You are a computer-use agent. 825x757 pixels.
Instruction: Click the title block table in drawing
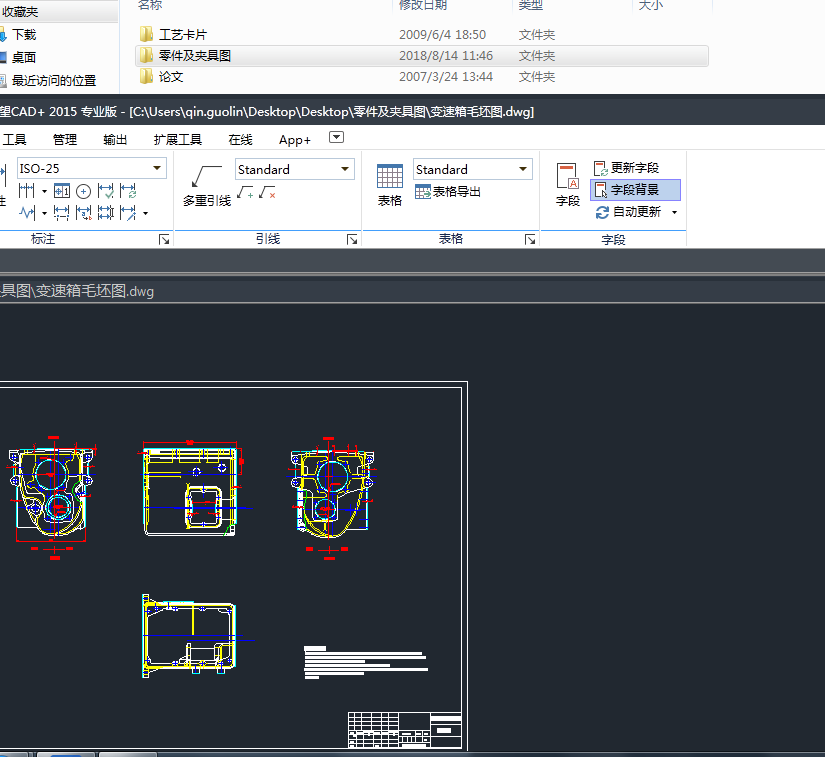(405, 730)
